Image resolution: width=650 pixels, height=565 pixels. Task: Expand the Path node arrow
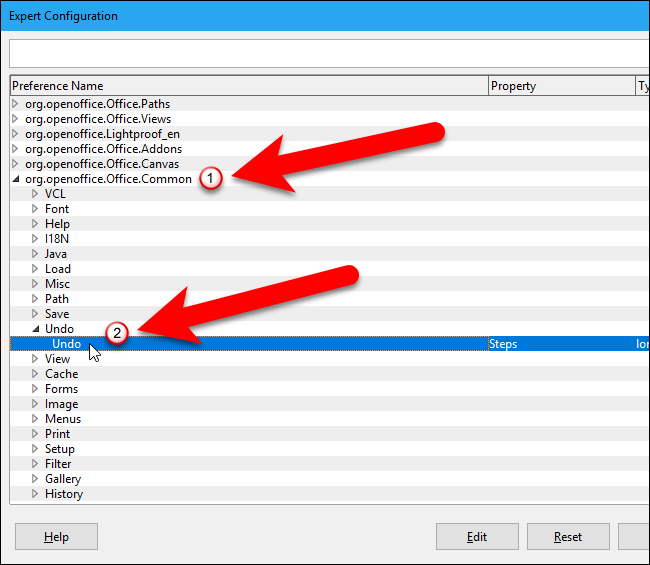35,299
